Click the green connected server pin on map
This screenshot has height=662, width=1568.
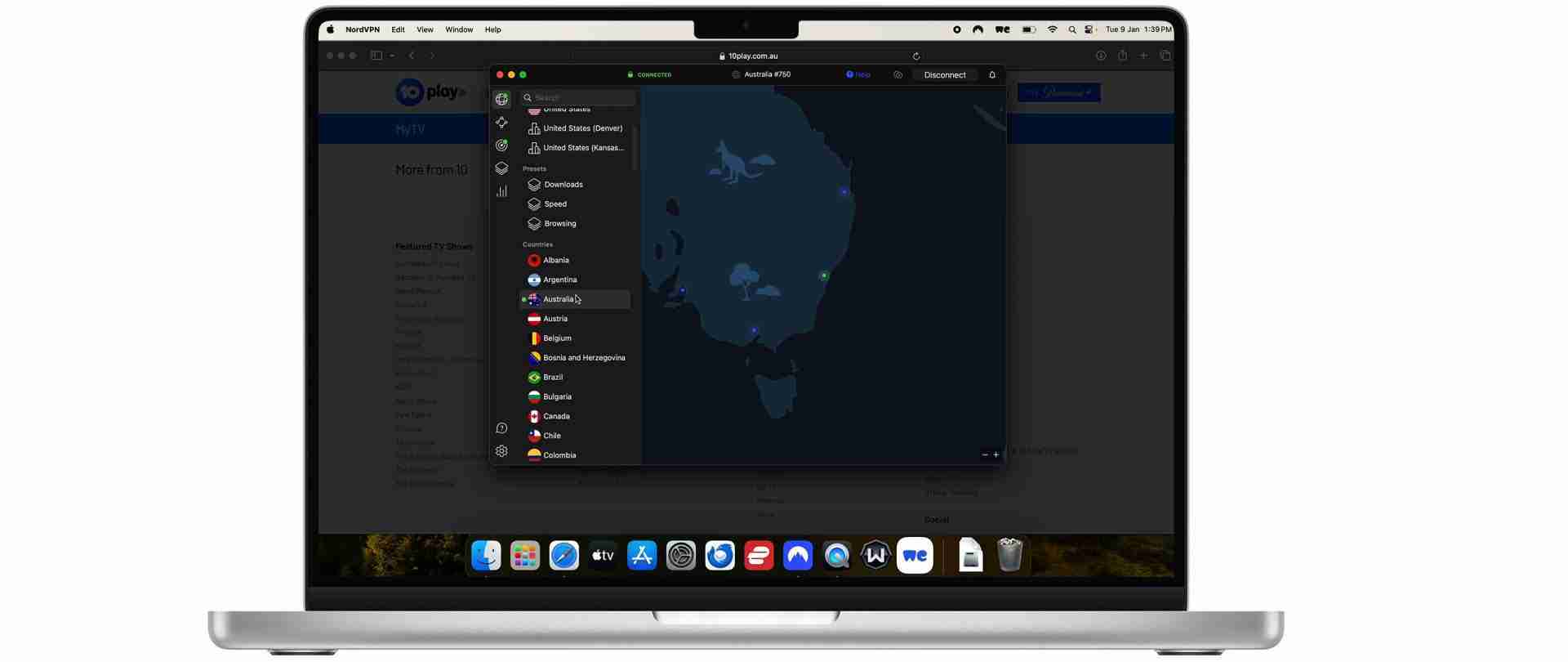(824, 275)
